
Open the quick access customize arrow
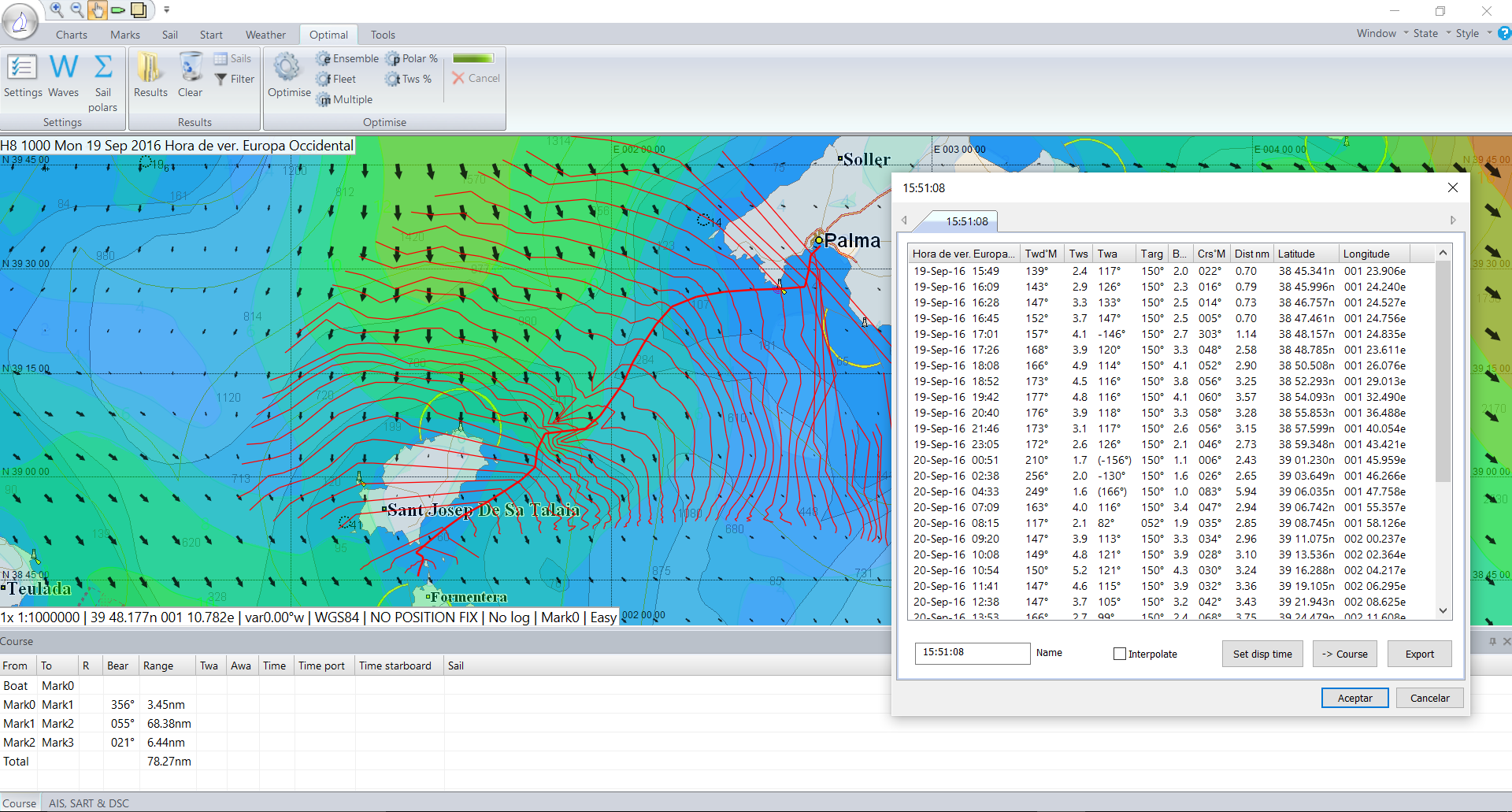tap(167, 10)
